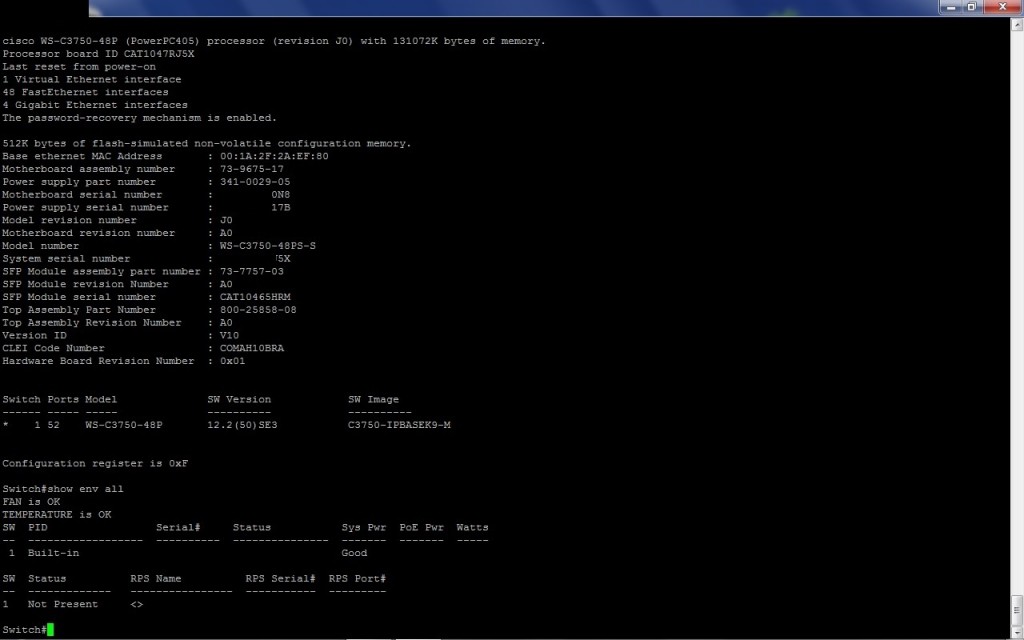
Task: Click the 'Good' Sys Pwr status
Action: (x=354, y=552)
